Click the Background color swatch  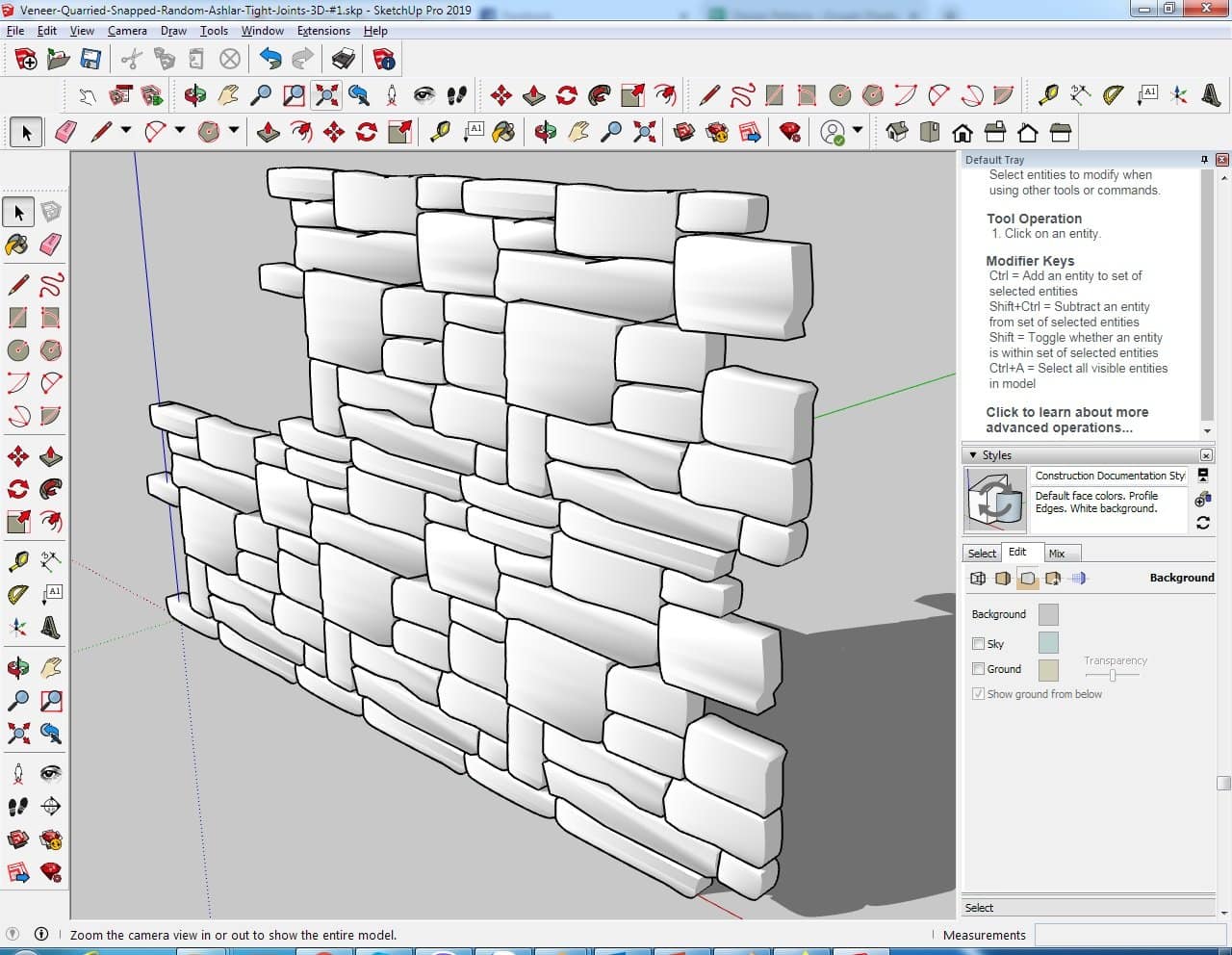coord(1048,614)
